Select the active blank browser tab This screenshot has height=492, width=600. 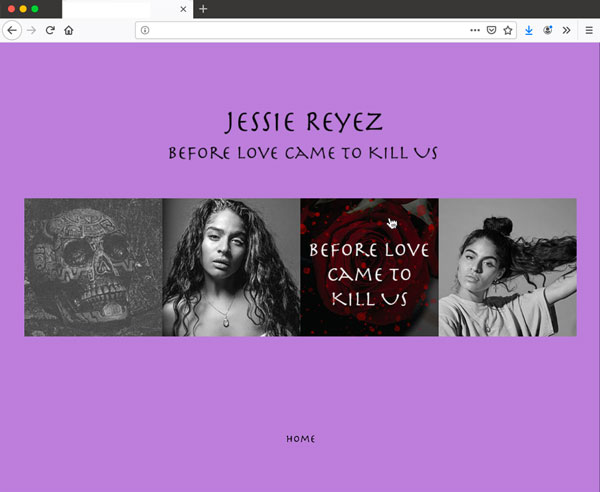[x=127, y=9]
